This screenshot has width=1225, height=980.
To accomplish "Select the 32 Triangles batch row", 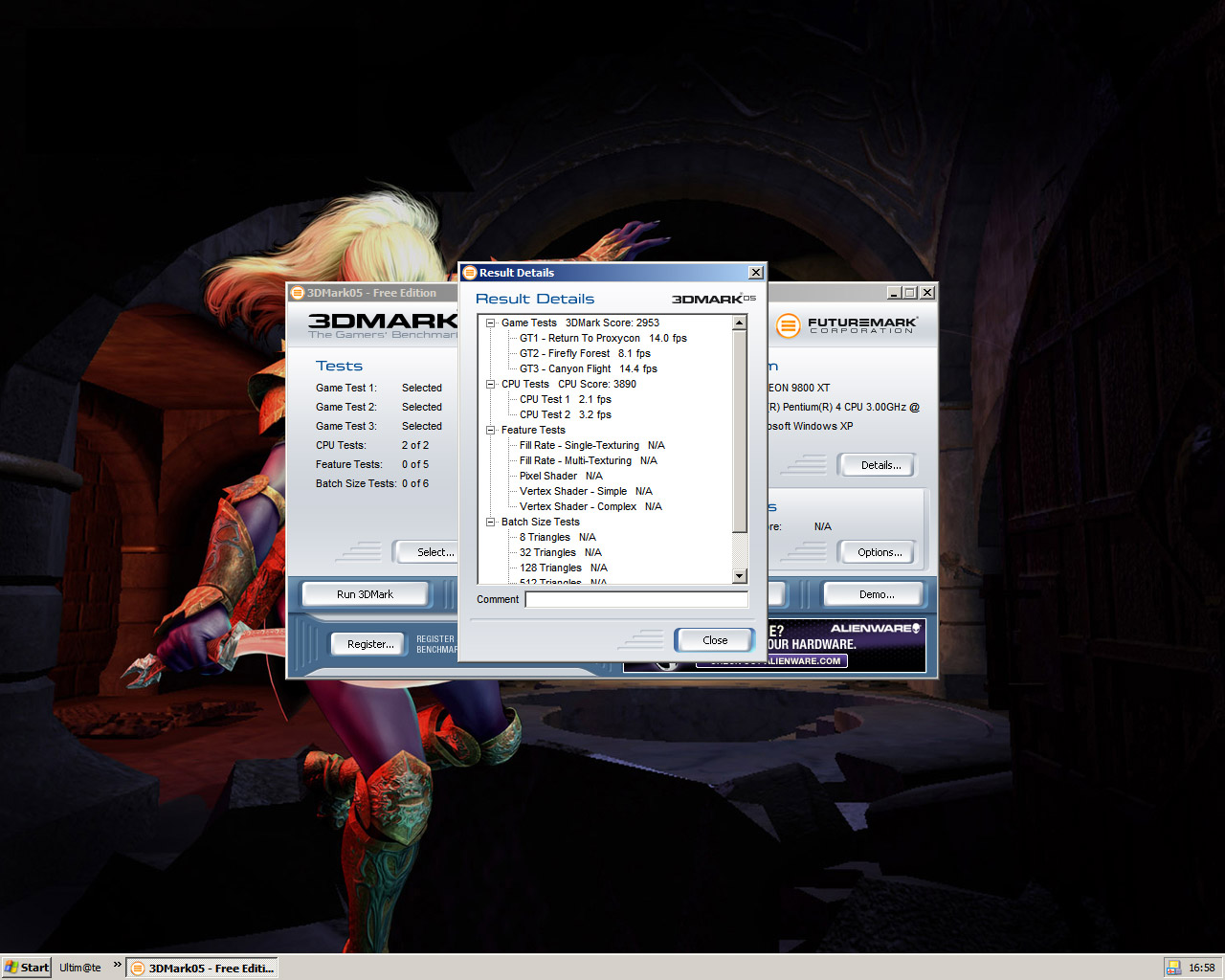I will [561, 553].
